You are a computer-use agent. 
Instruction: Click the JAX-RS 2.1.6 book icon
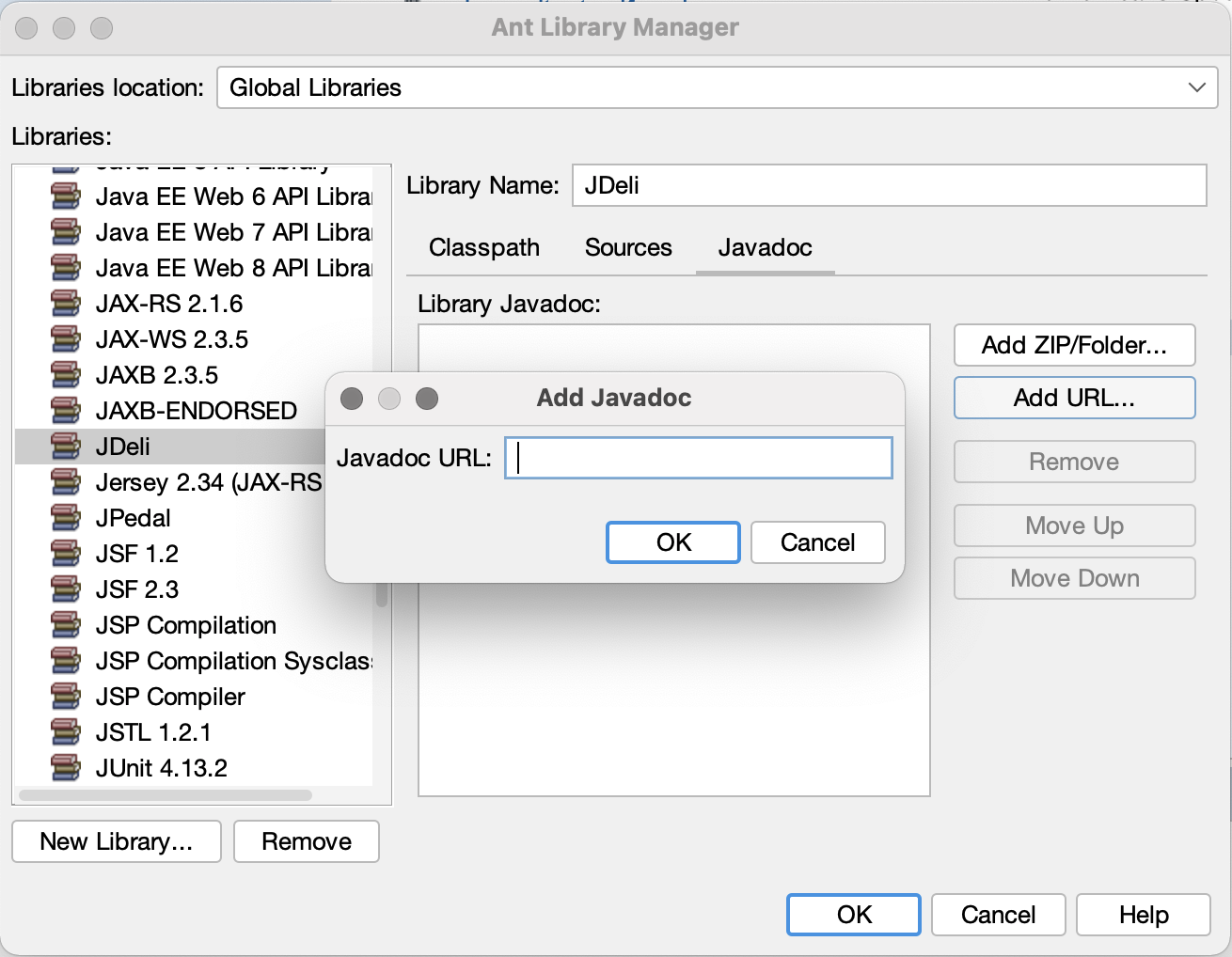tap(66, 304)
